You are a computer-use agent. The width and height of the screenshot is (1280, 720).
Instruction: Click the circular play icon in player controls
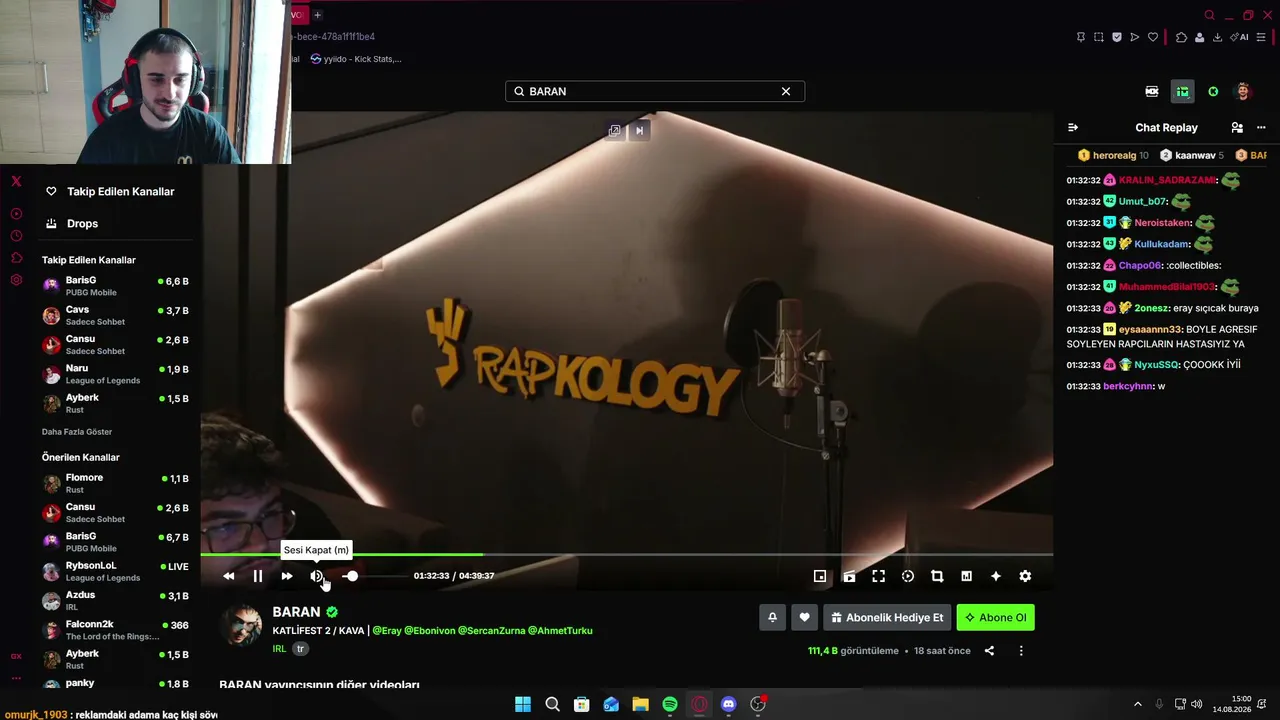[908, 576]
